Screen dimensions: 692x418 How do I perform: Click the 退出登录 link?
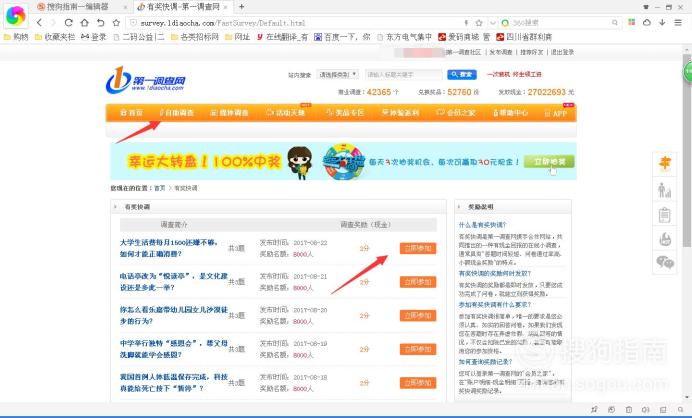coord(562,52)
